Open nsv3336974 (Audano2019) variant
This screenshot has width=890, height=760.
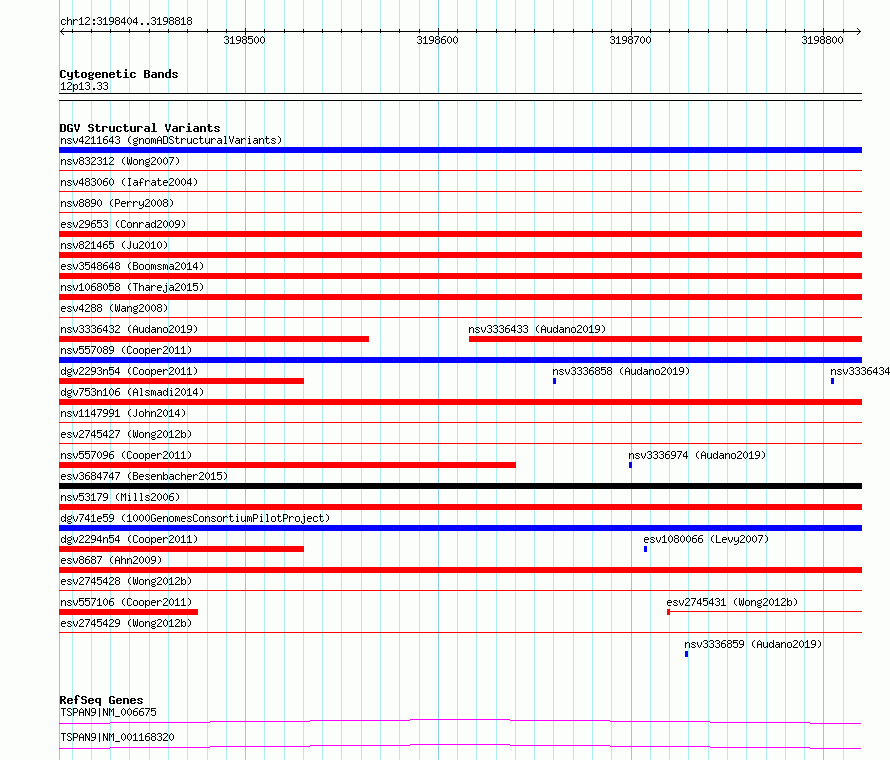click(x=697, y=455)
